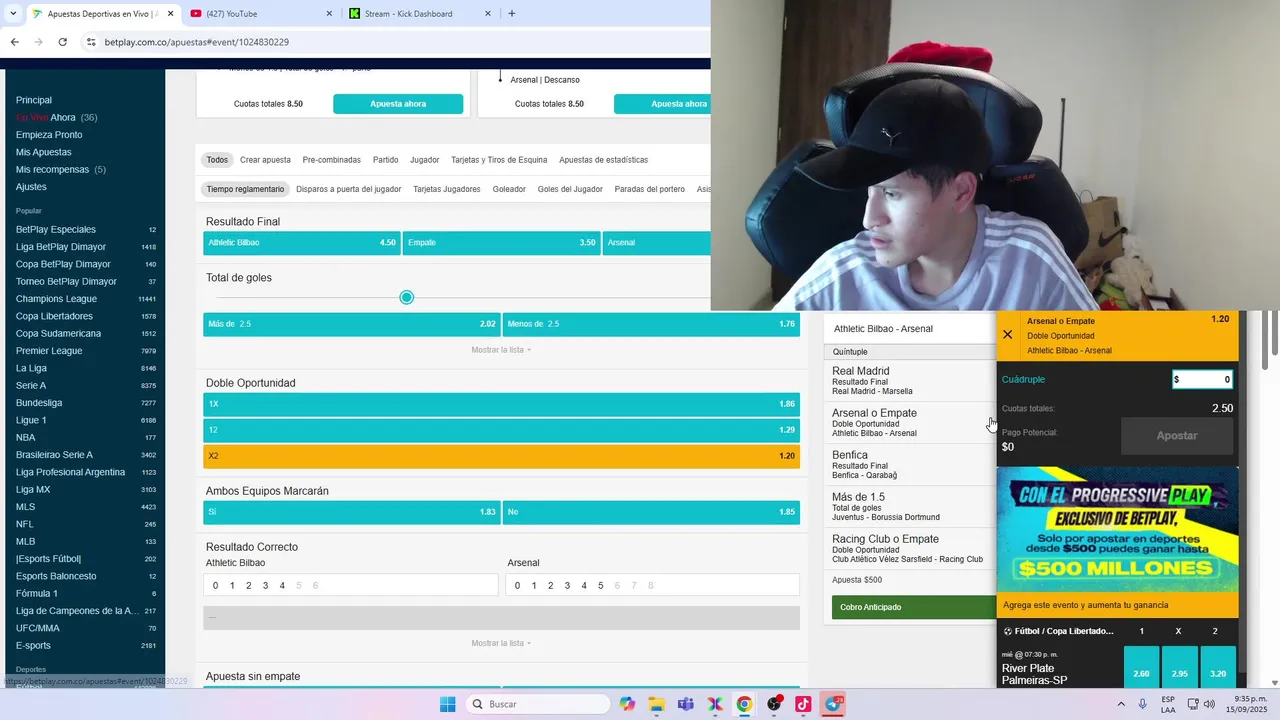Open Principal in the sidebar

point(34,100)
